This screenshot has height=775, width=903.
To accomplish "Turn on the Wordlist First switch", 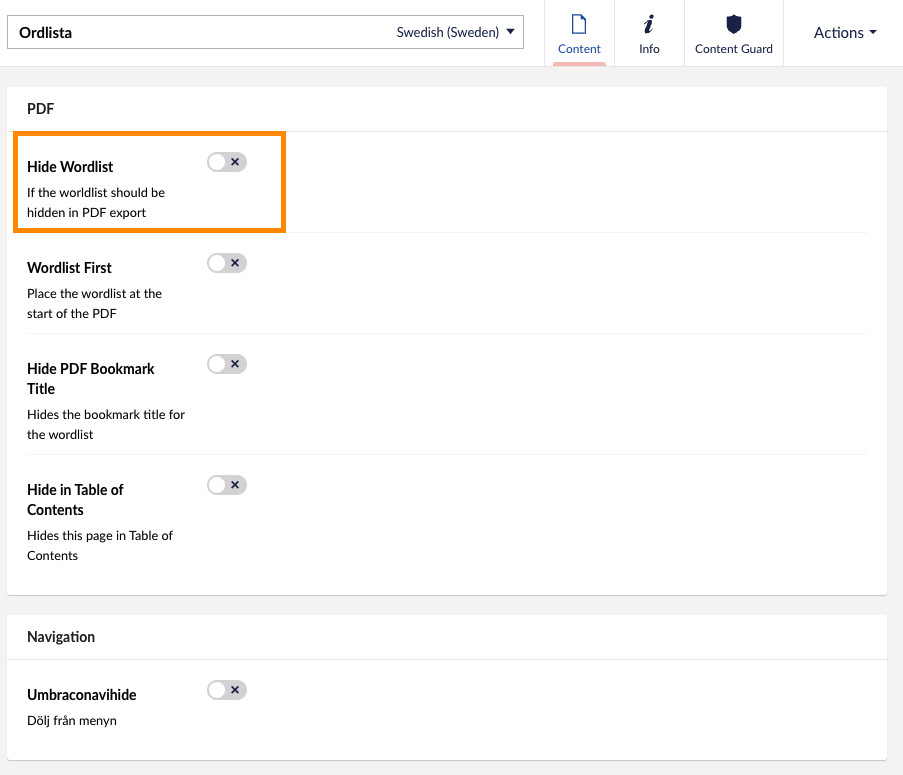I will click(x=227, y=263).
